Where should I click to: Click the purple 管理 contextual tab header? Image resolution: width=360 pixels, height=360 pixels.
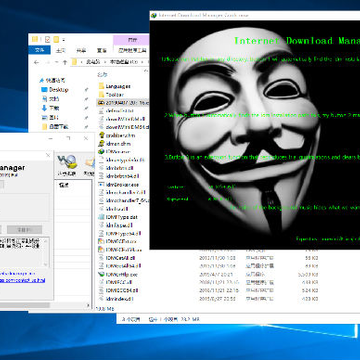(x=132, y=40)
